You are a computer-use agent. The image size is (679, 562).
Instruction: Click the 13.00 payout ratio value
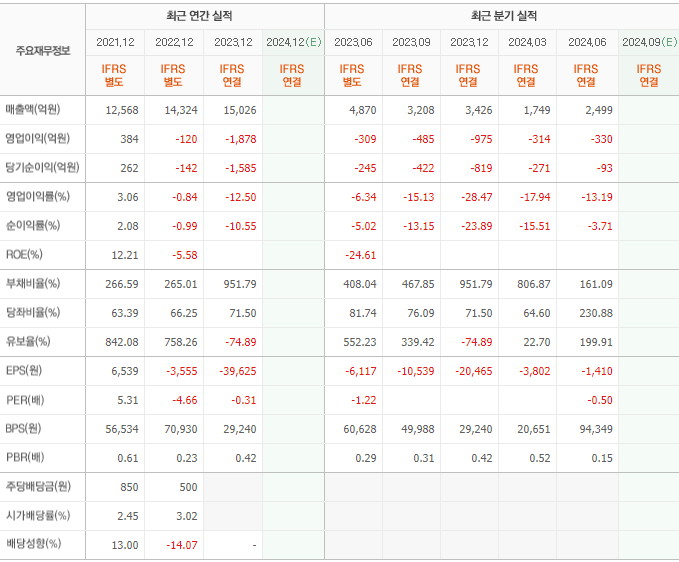point(125,546)
